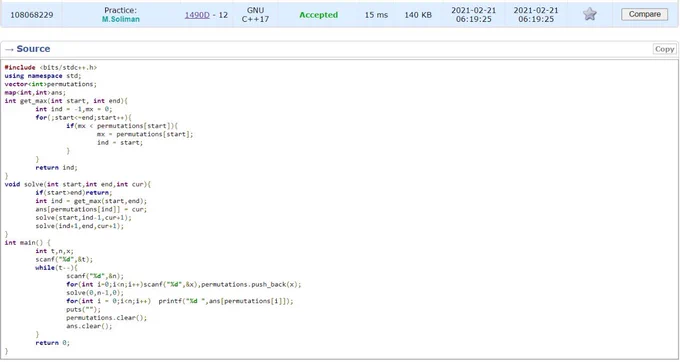Screen dimensions: 680x362
Task: Click the 'return ind;' line
Action: click(56, 168)
